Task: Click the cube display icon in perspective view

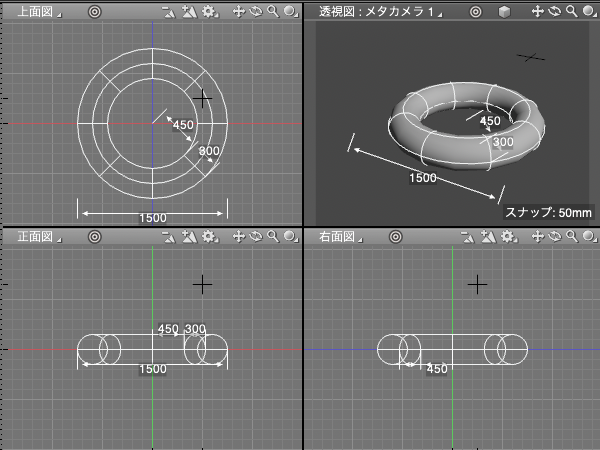Action: [x=505, y=11]
